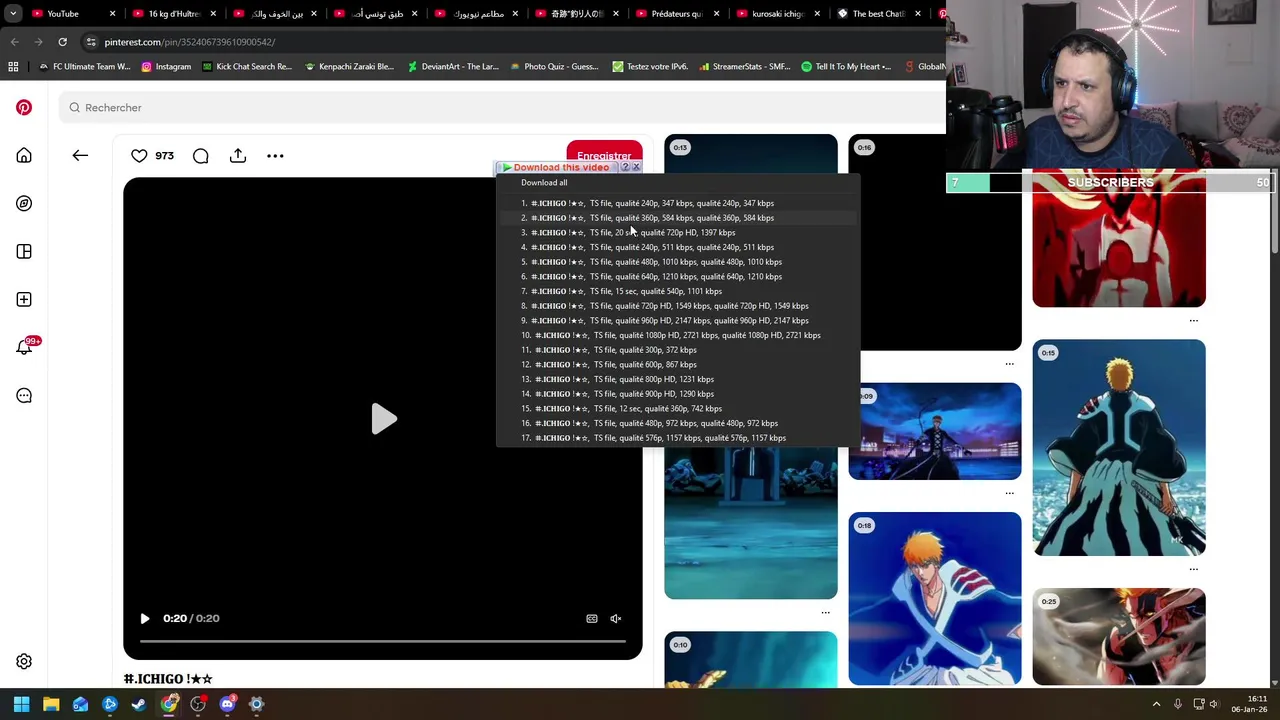Like the pin with heart icon
1280x720 pixels.
(x=139, y=155)
